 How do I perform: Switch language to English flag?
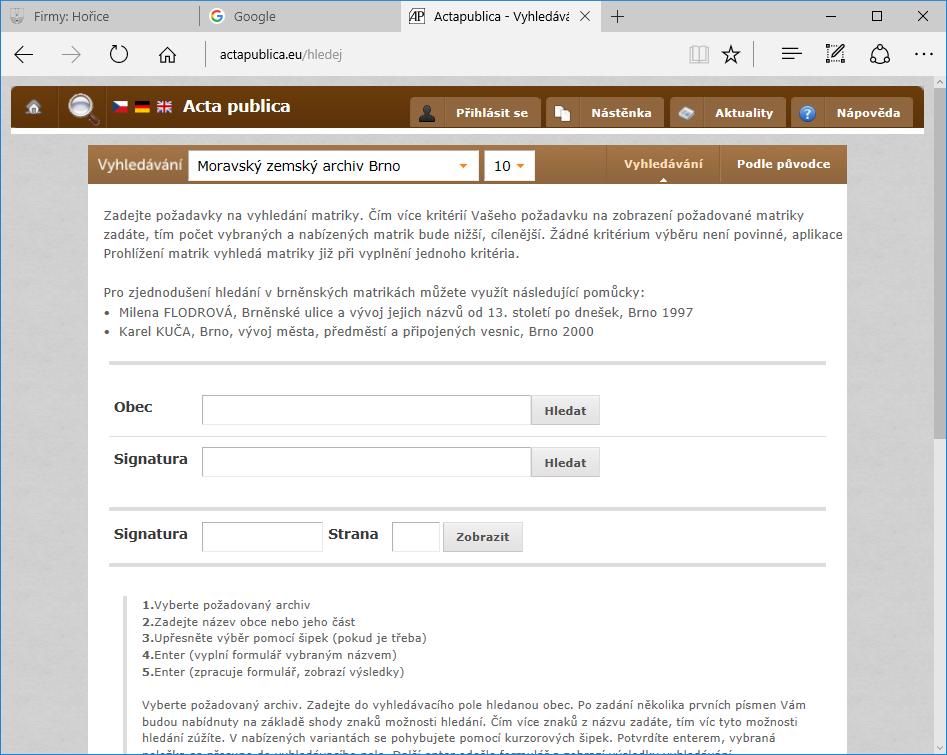[x=164, y=106]
